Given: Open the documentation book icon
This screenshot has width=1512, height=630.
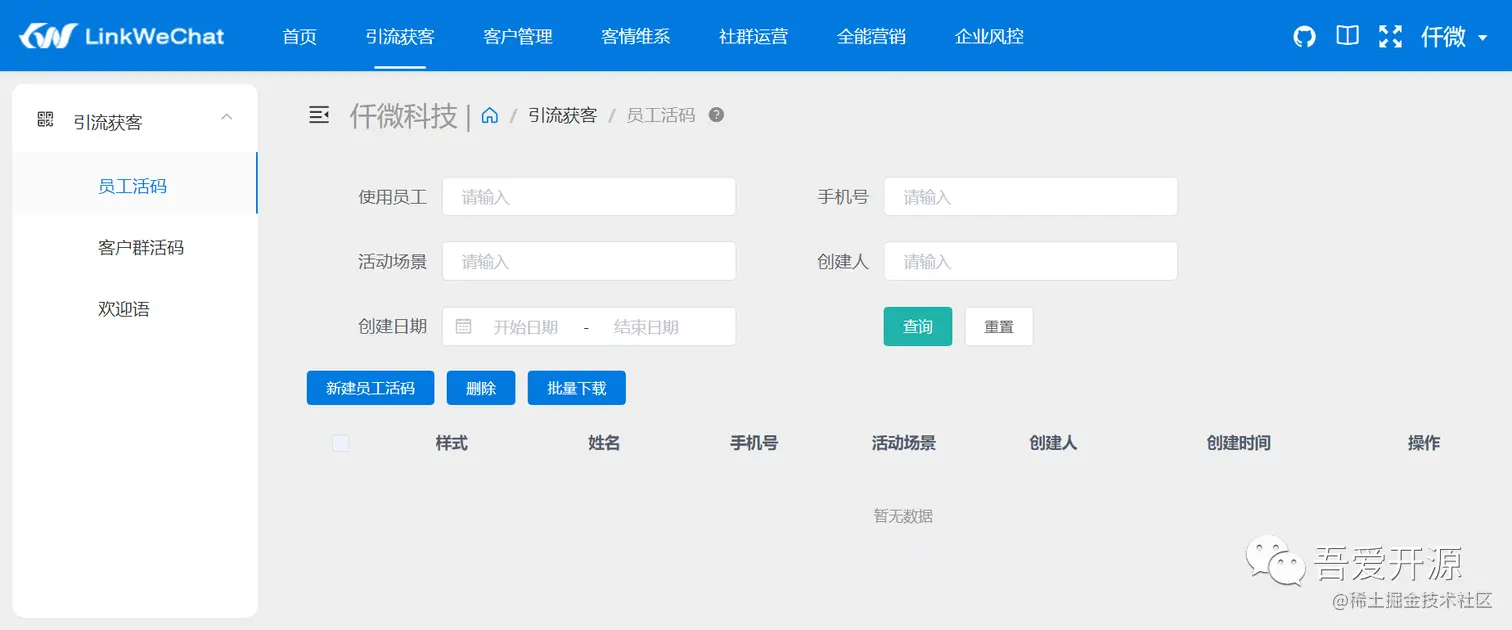Looking at the screenshot, I should click(x=1346, y=35).
